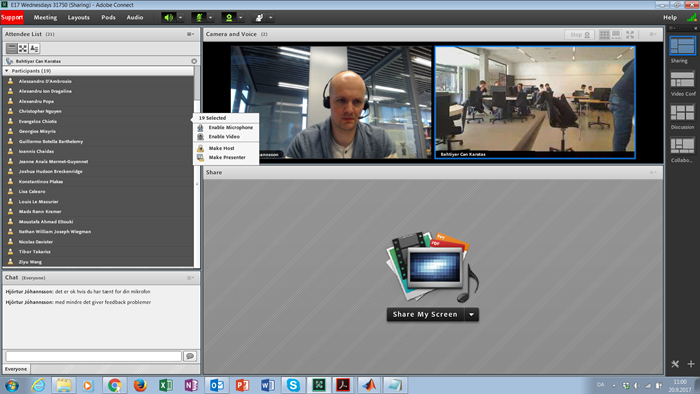Screen dimensions: 700x394
Task: Open webcam options dropdown arrow
Action: (x=241, y=18)
